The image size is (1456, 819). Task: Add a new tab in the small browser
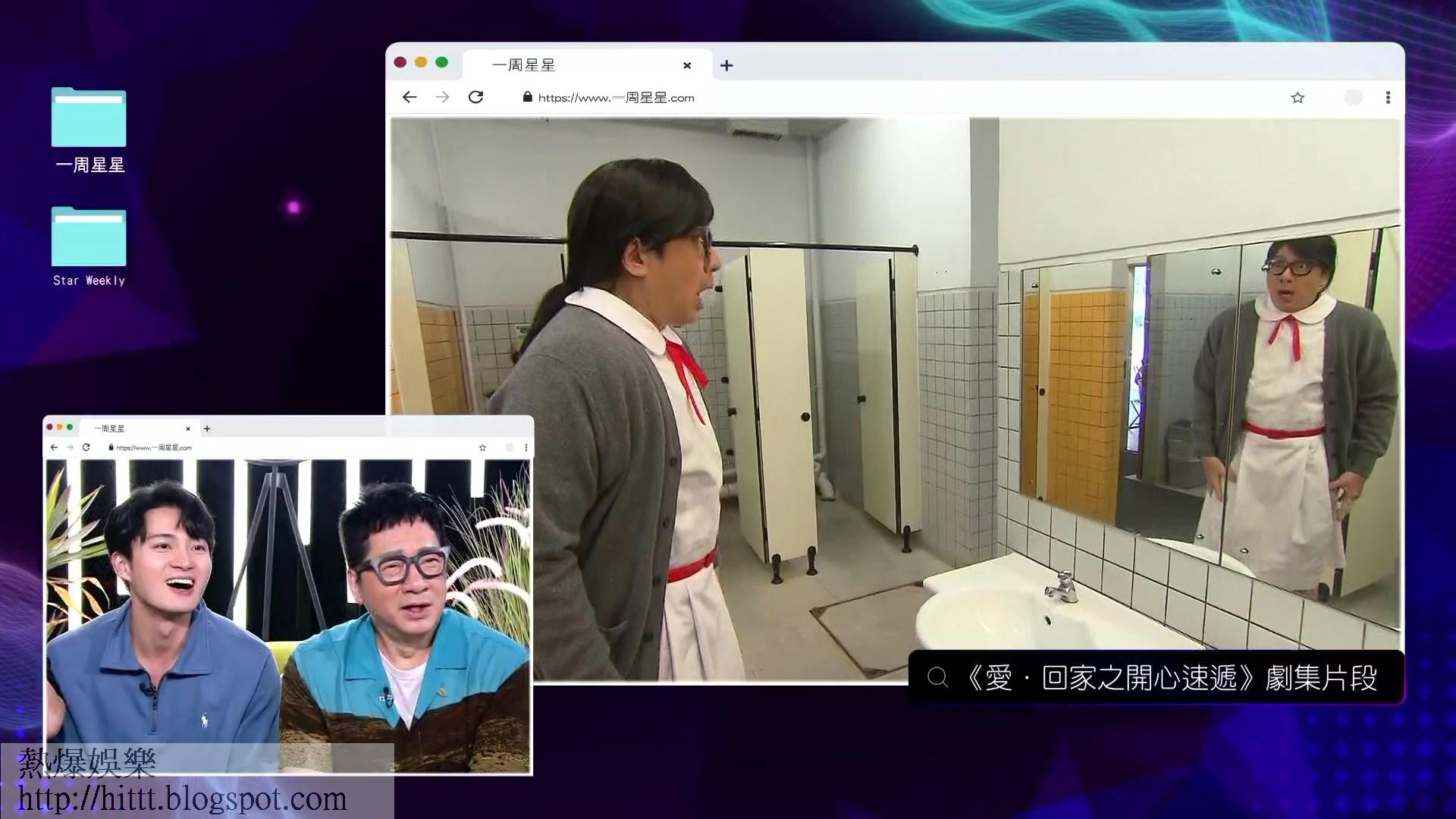coord(207,428)
